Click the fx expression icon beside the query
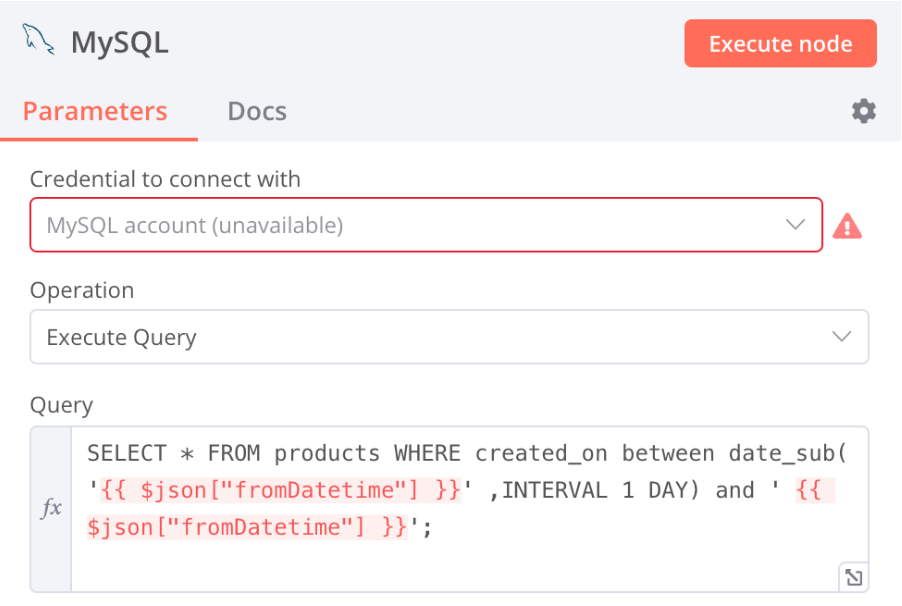902x606 pixels. [51, 507]
